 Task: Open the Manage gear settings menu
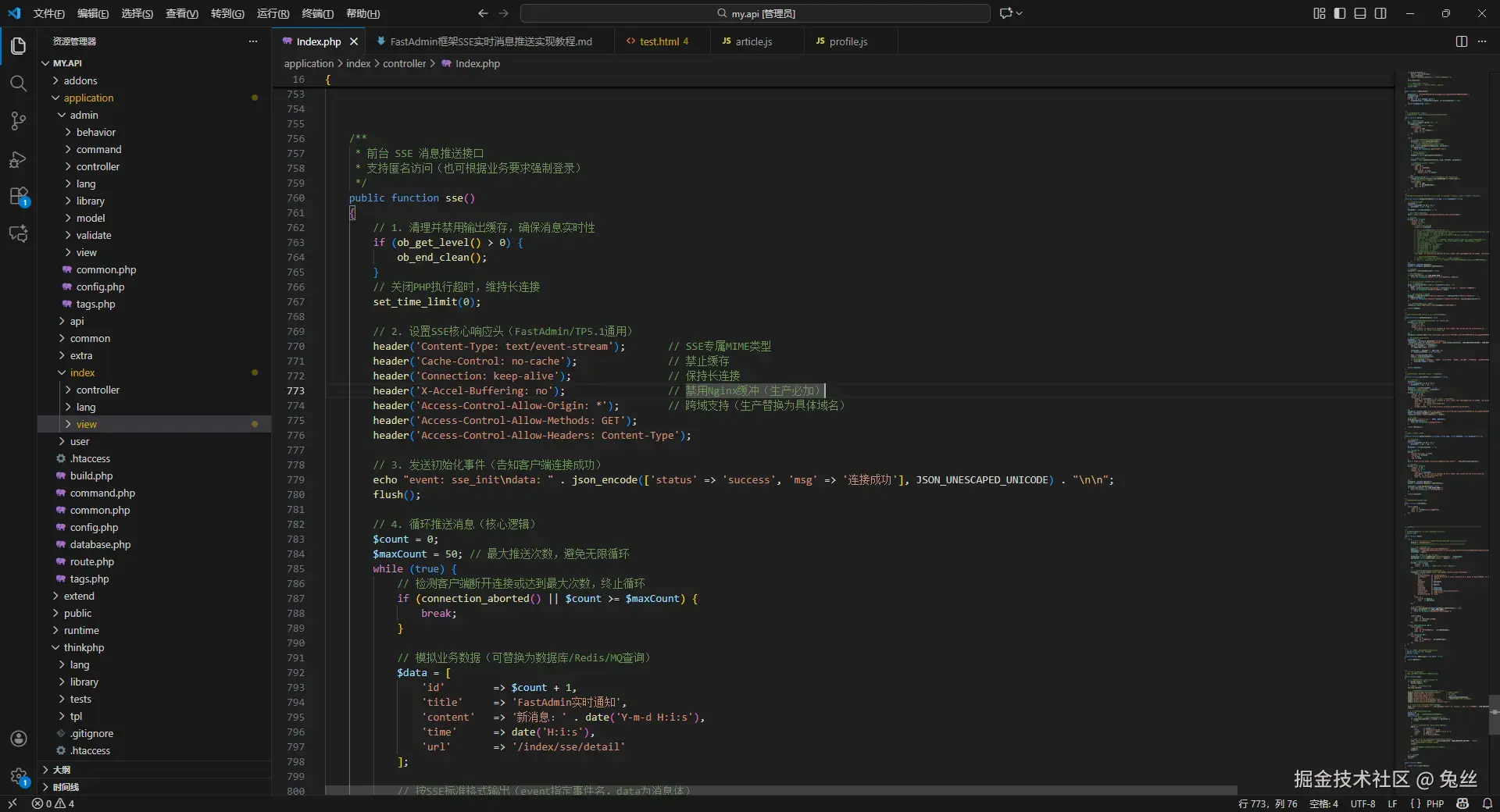[18, 776]
